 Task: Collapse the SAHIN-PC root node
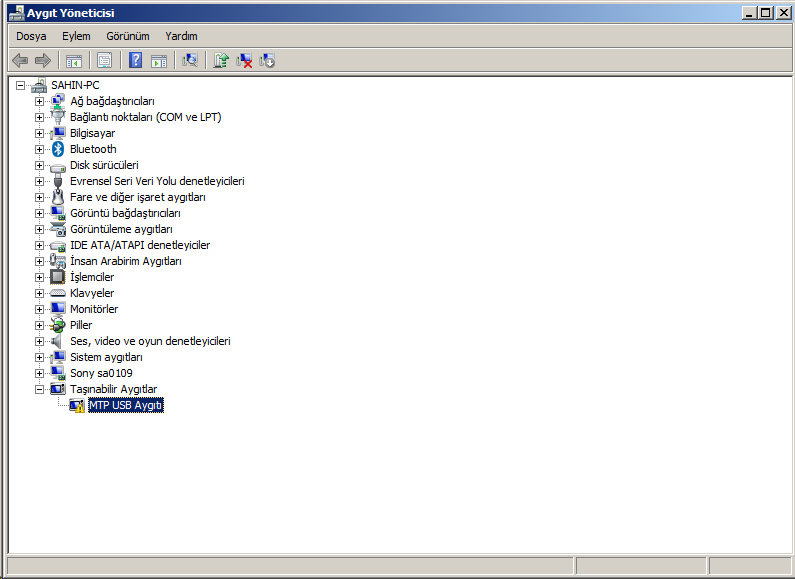20,85
